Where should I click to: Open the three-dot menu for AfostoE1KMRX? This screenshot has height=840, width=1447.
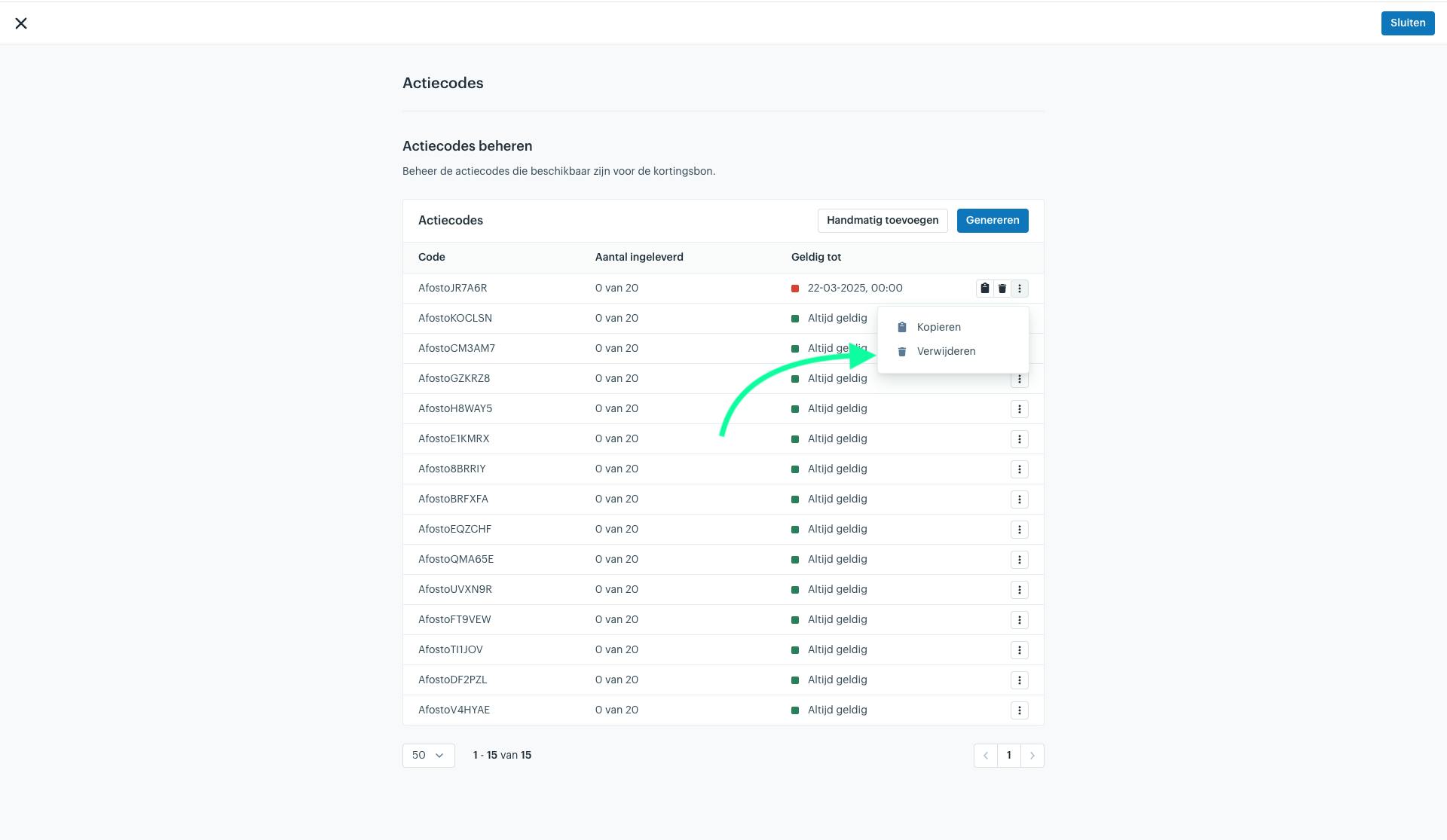1019,439
